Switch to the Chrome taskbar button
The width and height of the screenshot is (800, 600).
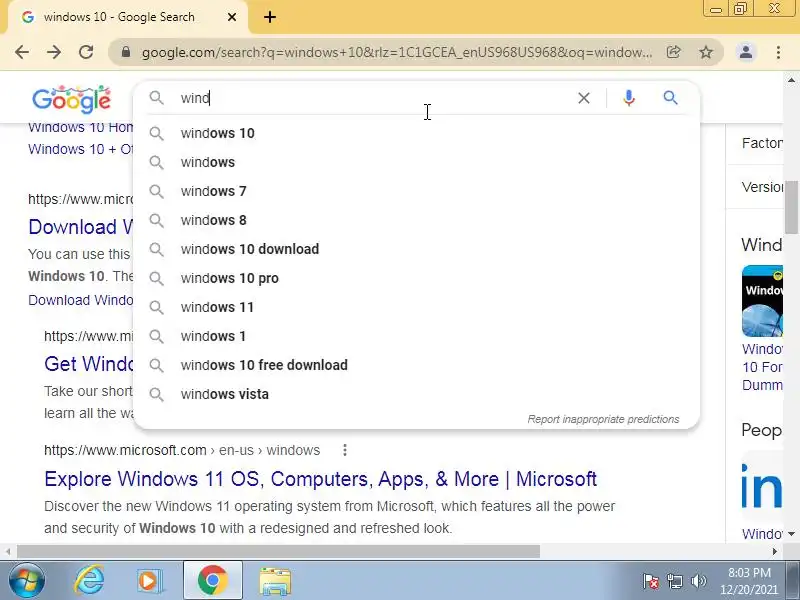[213, 580]
